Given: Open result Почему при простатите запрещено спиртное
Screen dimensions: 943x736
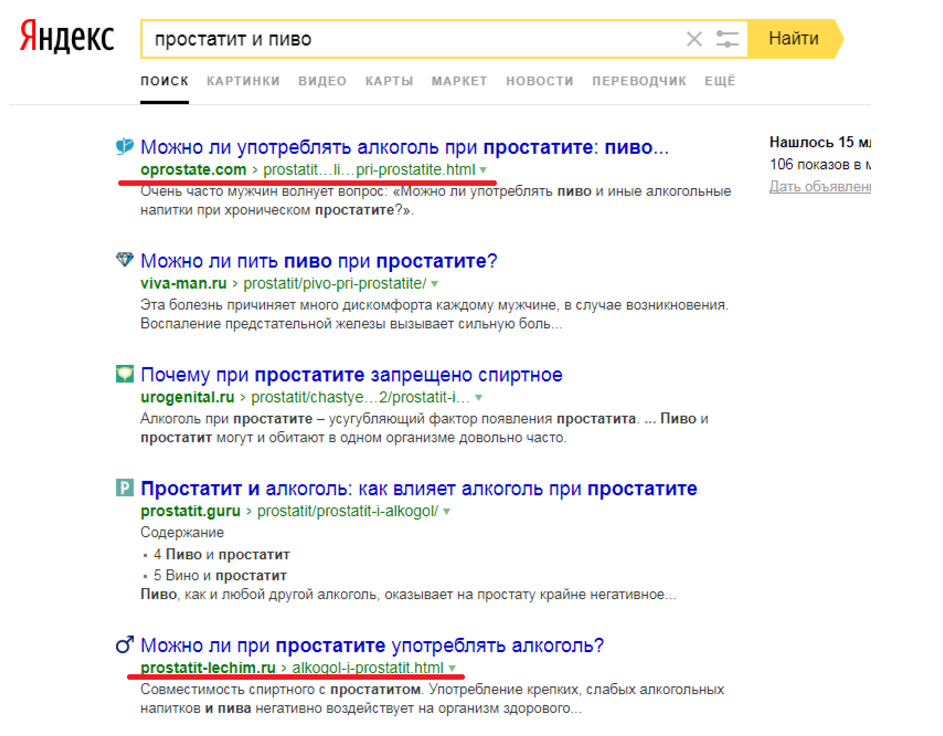Looking at the screenshot, I should tap(352, 375).
